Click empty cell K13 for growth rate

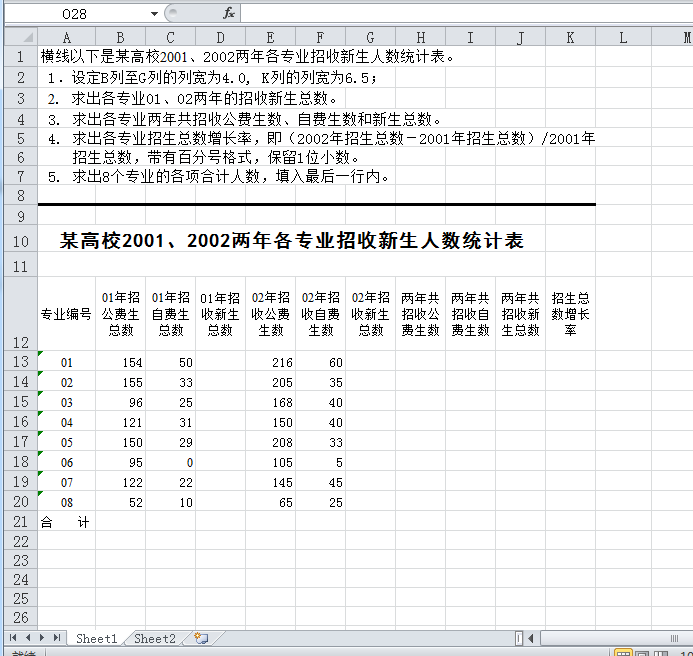click(x=570, y=362)
